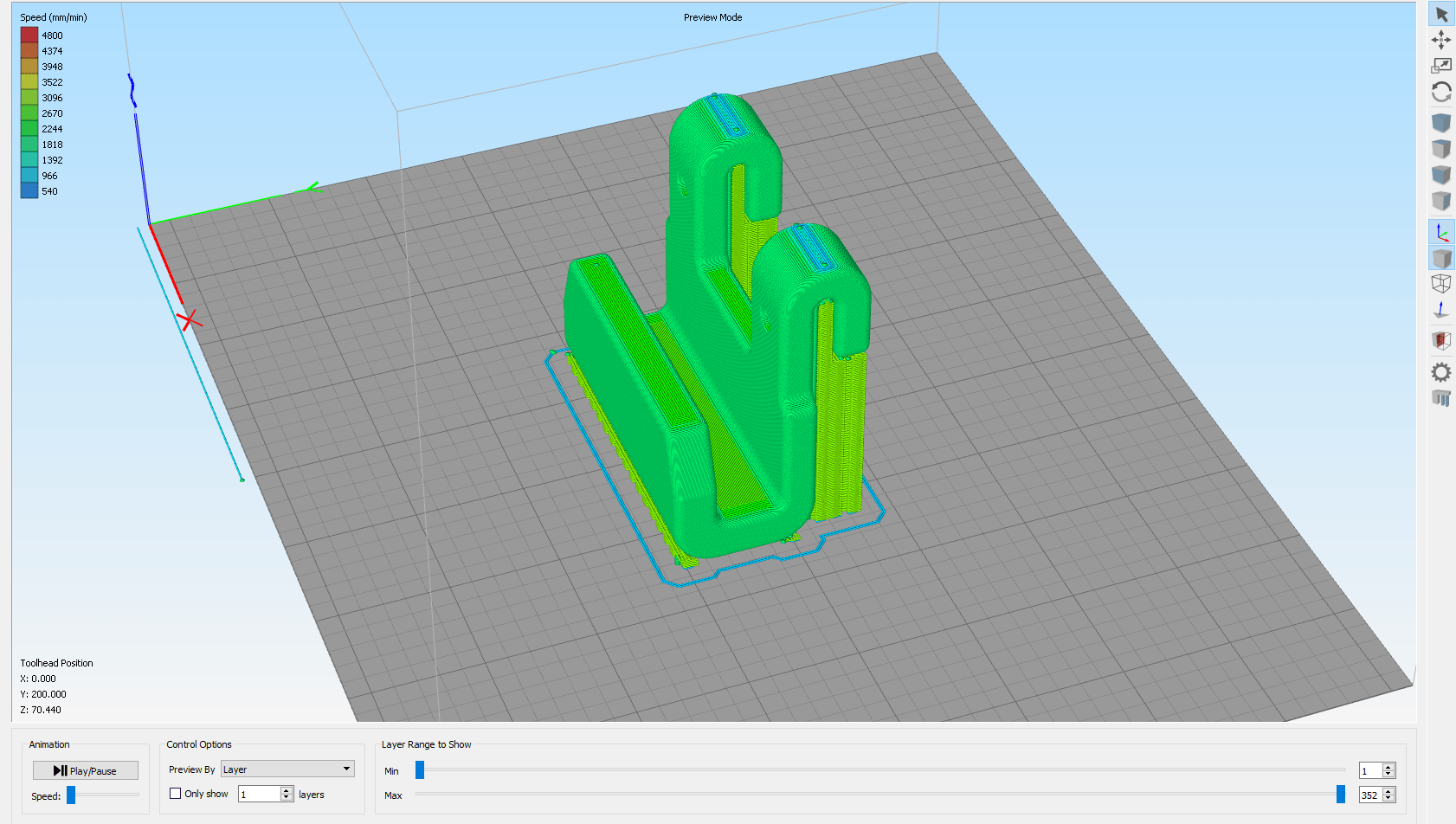Toggle solid model rendering
This screenshot has height=824, width=1456.
[x=1441, y=258]
